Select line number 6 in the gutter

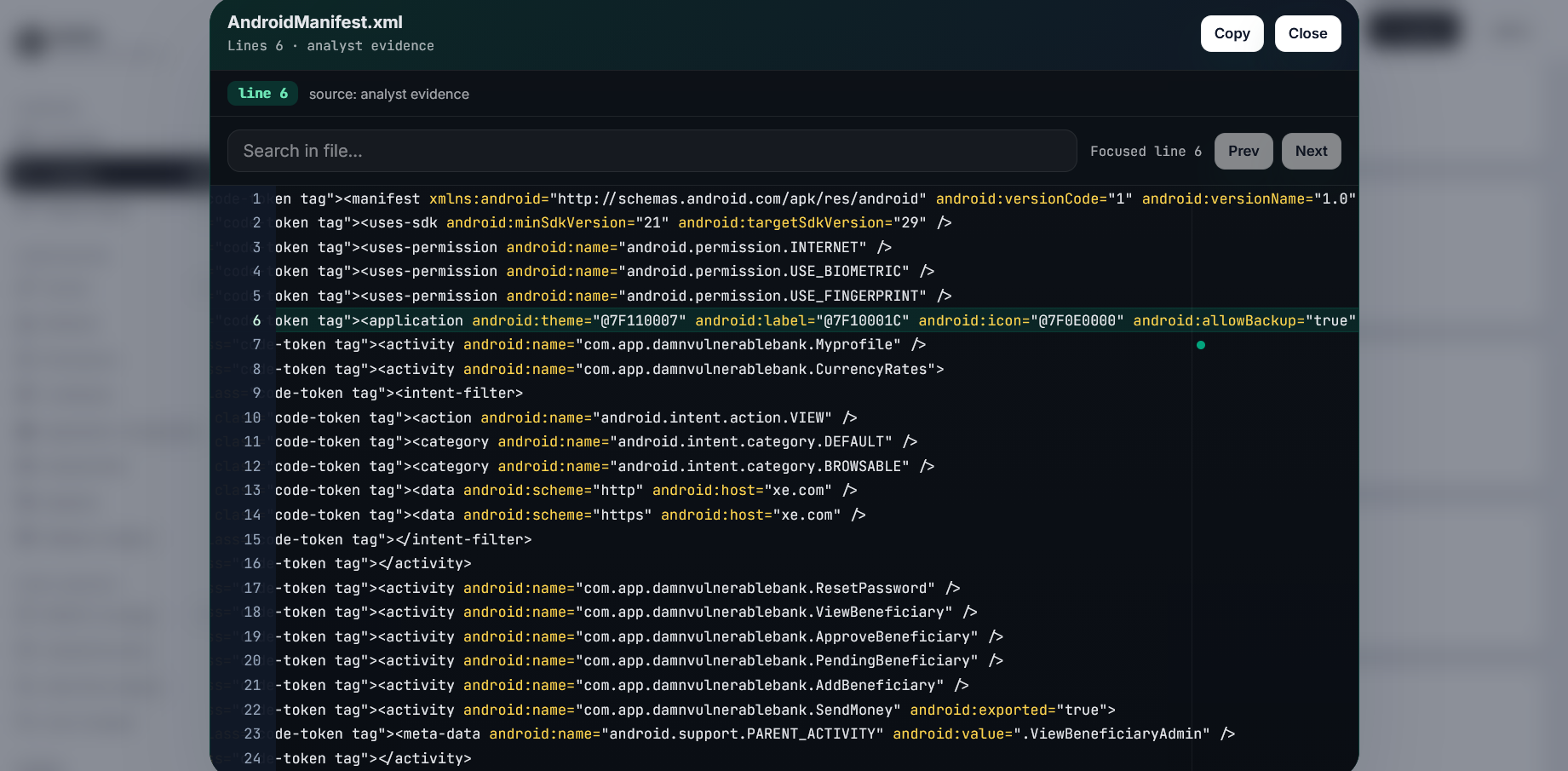[x=256, y=320]
